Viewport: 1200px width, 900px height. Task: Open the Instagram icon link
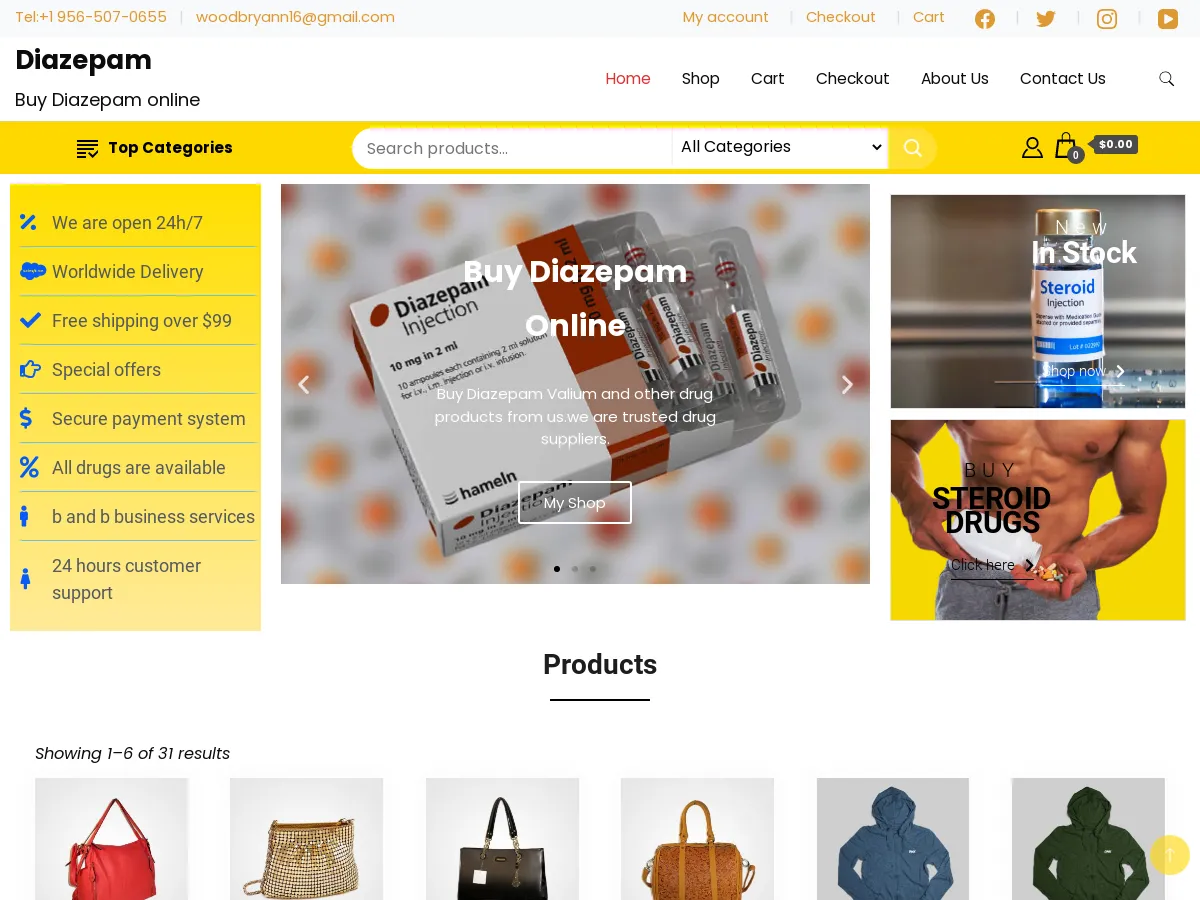1107,18
